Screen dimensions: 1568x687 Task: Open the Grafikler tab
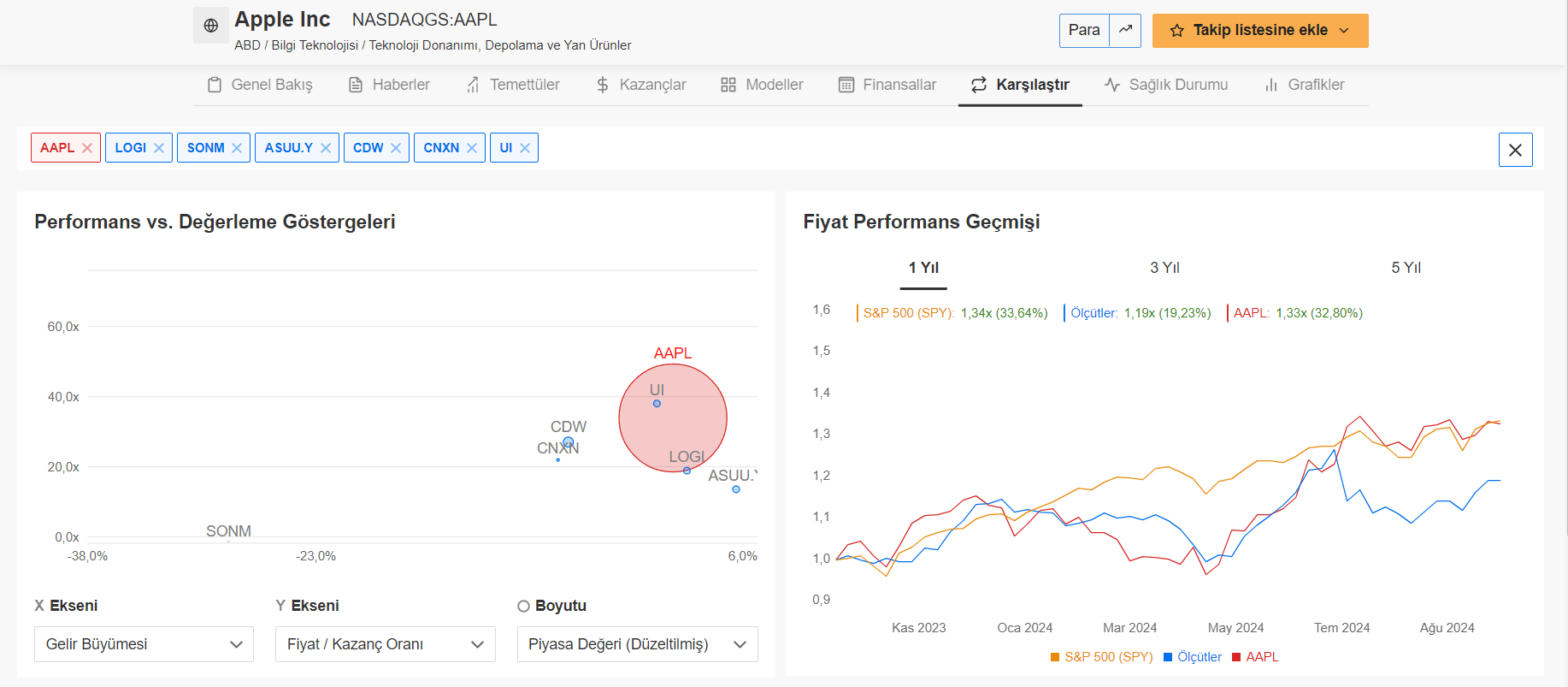pos(1305,85)
